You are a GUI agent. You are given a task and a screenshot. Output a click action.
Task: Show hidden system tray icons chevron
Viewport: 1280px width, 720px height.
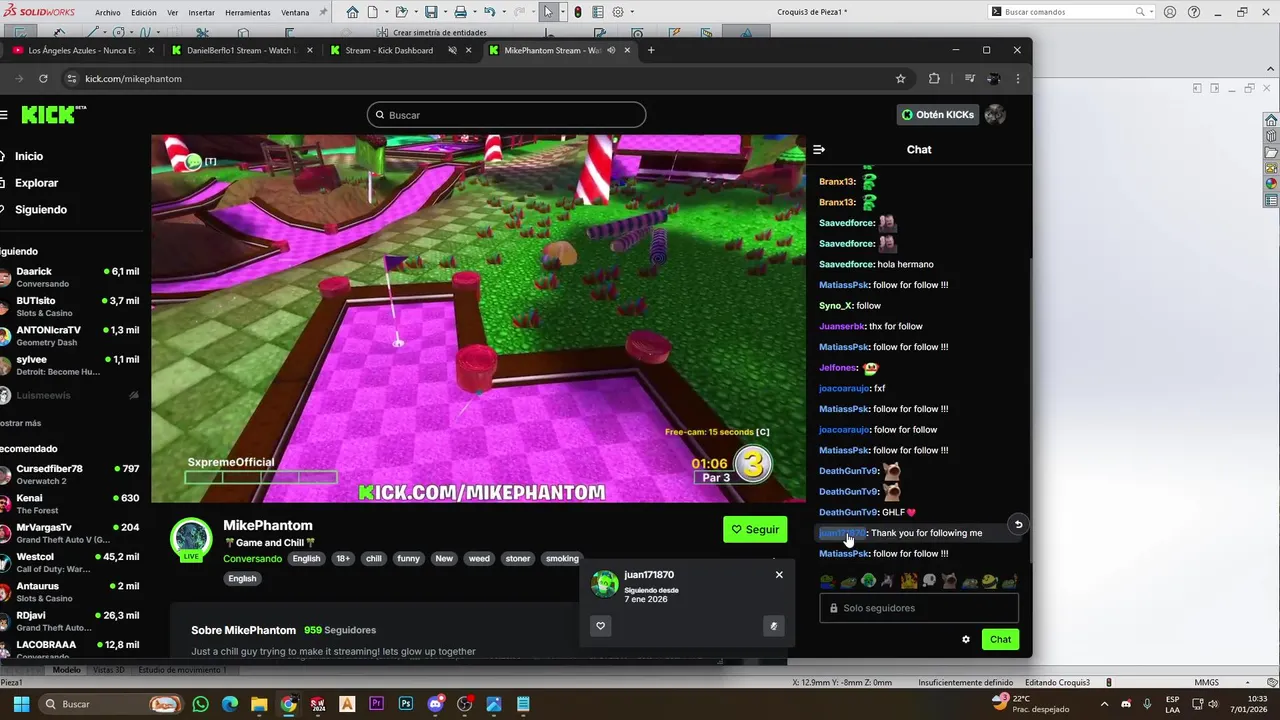(1106, 704)
